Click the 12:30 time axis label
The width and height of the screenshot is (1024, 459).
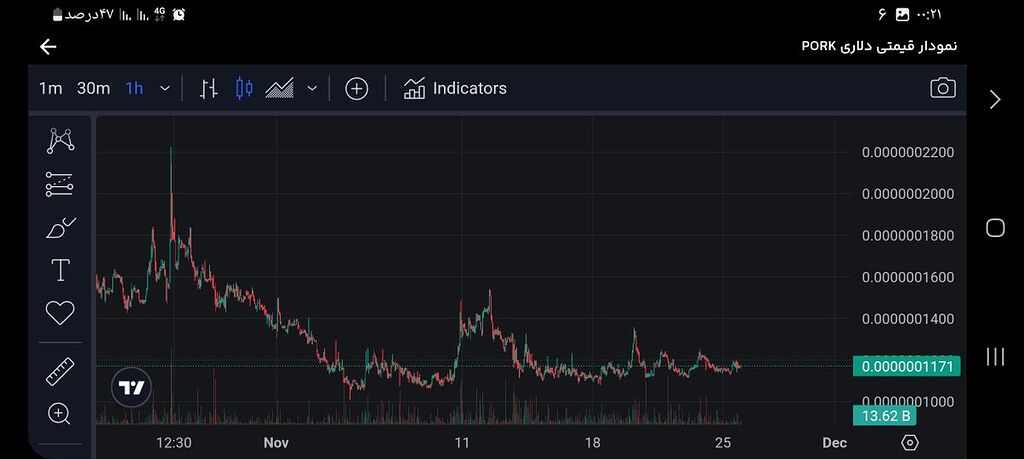click(x=174, y=443)
